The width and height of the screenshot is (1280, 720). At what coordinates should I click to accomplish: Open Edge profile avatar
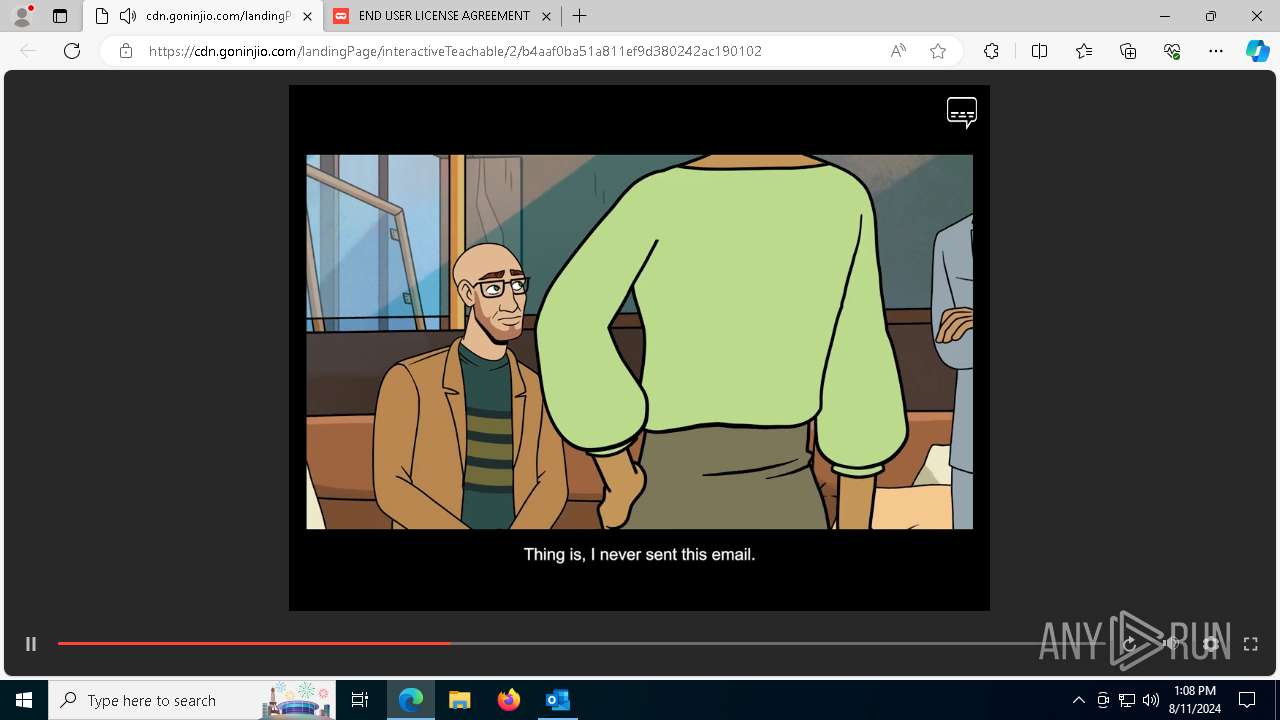click(x=22, y=16)
